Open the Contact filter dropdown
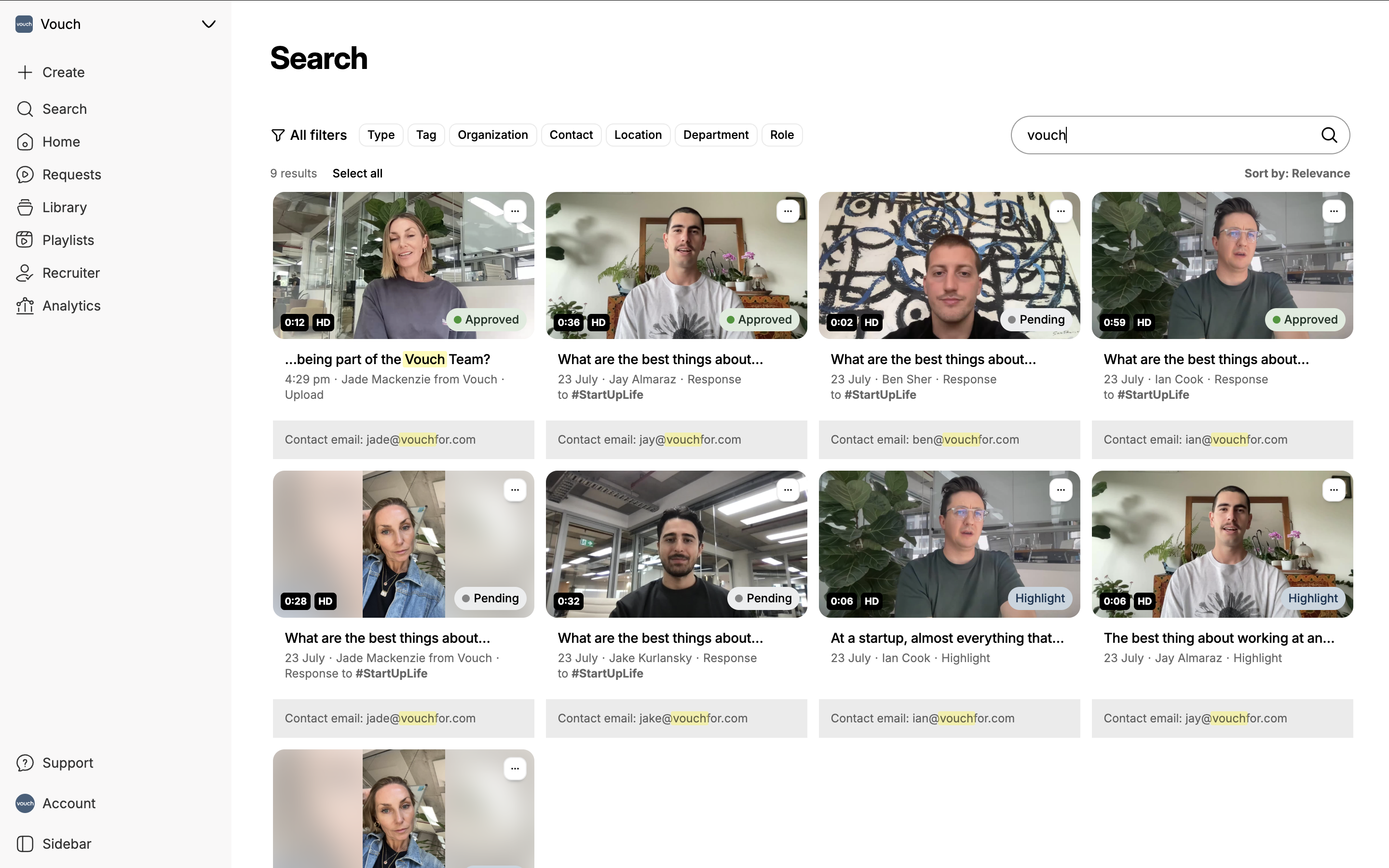This screenshot has width=1389, height=868. point(571,135)
